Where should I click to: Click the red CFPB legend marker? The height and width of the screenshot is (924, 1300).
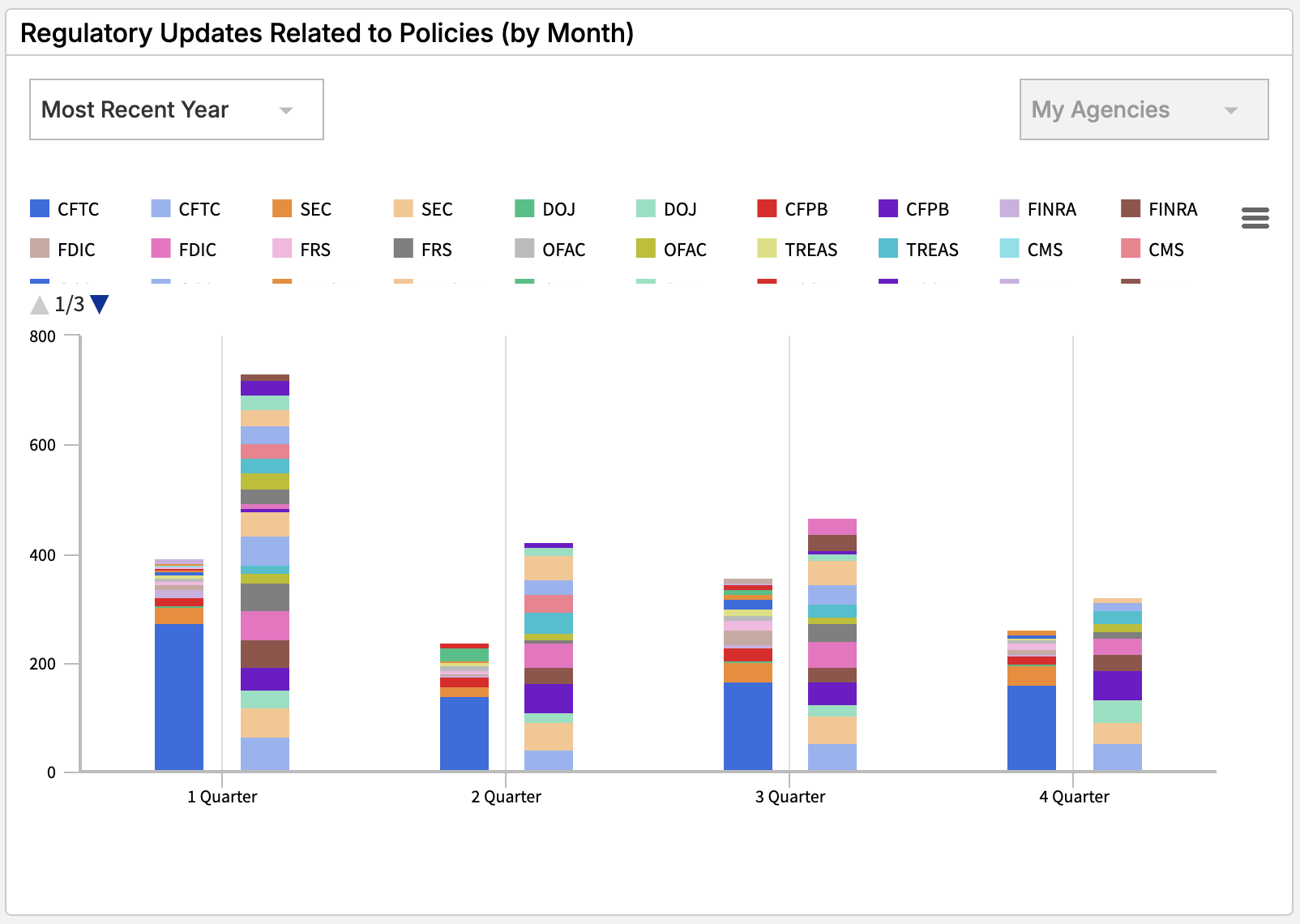(767, 209)
